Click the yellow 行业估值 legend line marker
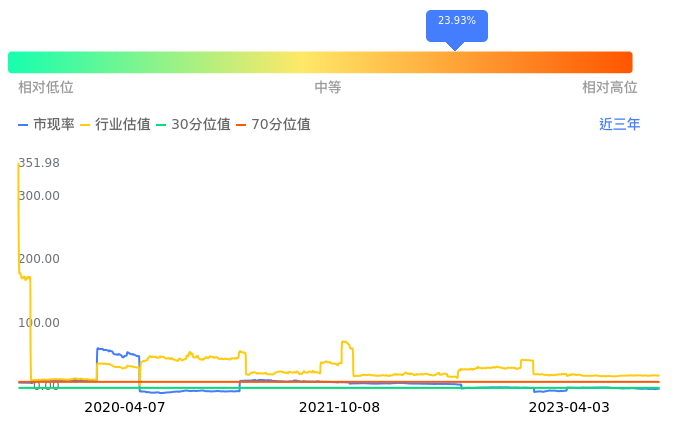686x442 pixels. coord(85,125)
